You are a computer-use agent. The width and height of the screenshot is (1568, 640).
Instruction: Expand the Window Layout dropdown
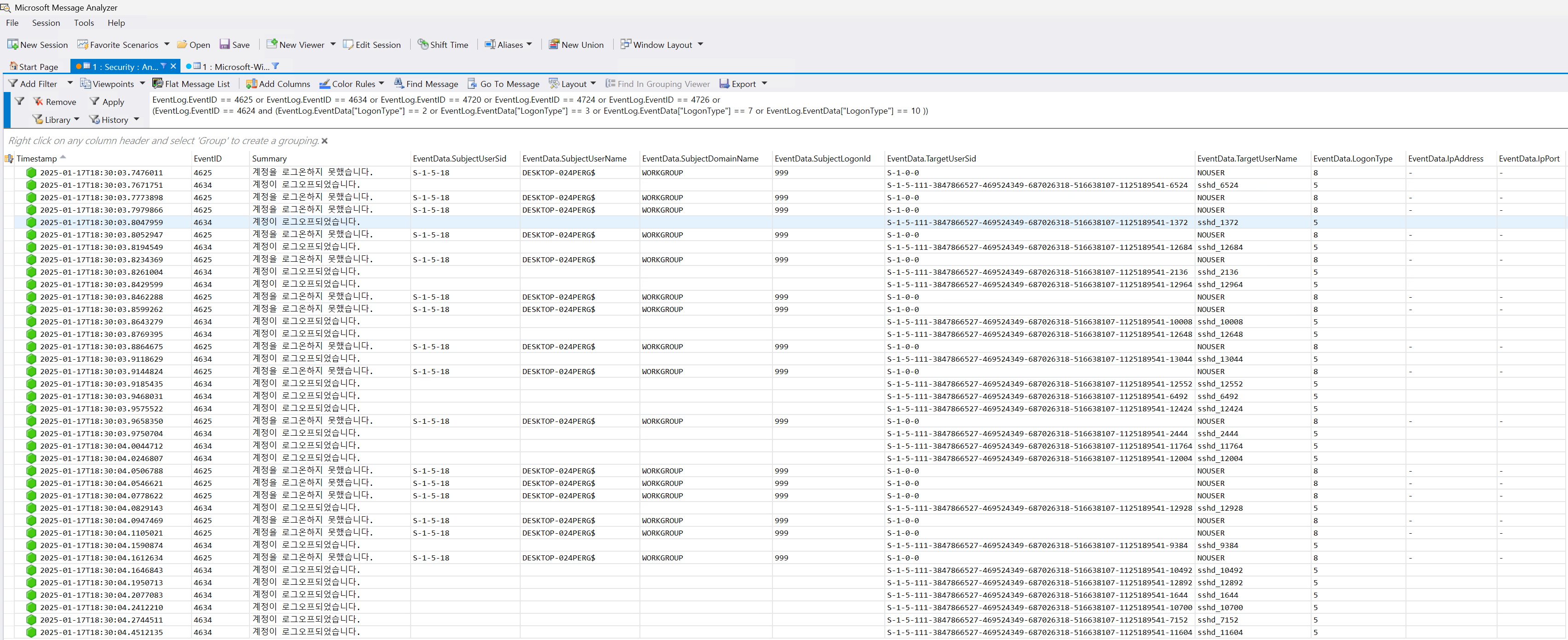(701, 45)
